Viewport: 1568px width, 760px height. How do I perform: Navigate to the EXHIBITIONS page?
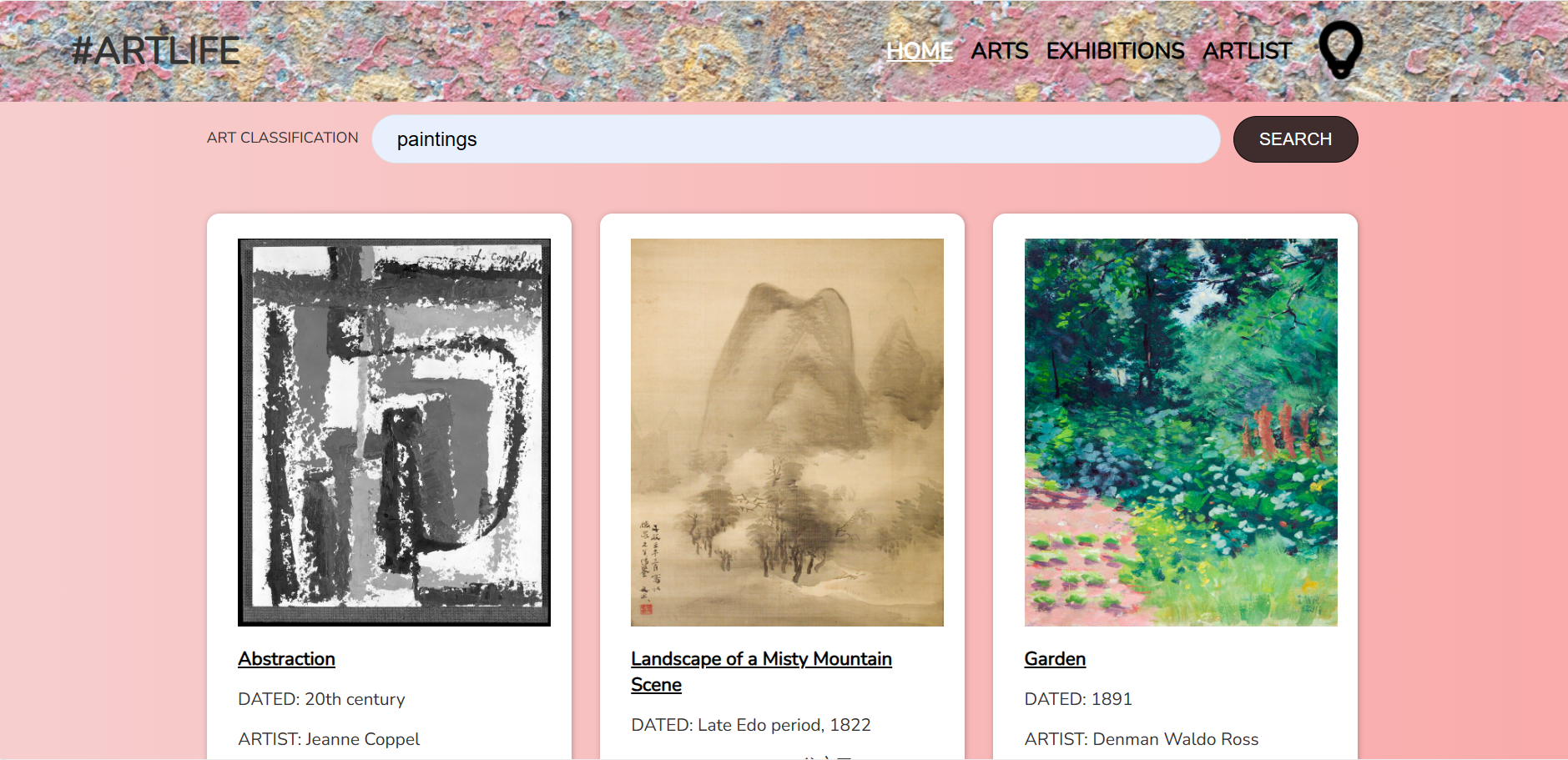coord(1115,50)
